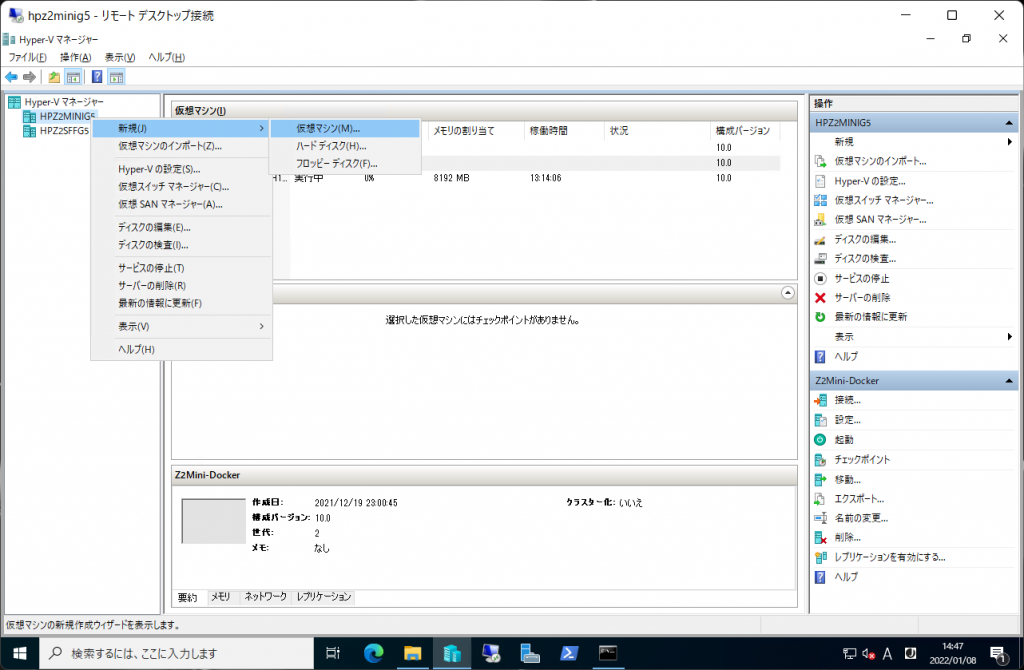Click エクスポート under Z2Mini-Docker actions
Viewport: 1024px width, 670px height.
(x=859, y=499)
